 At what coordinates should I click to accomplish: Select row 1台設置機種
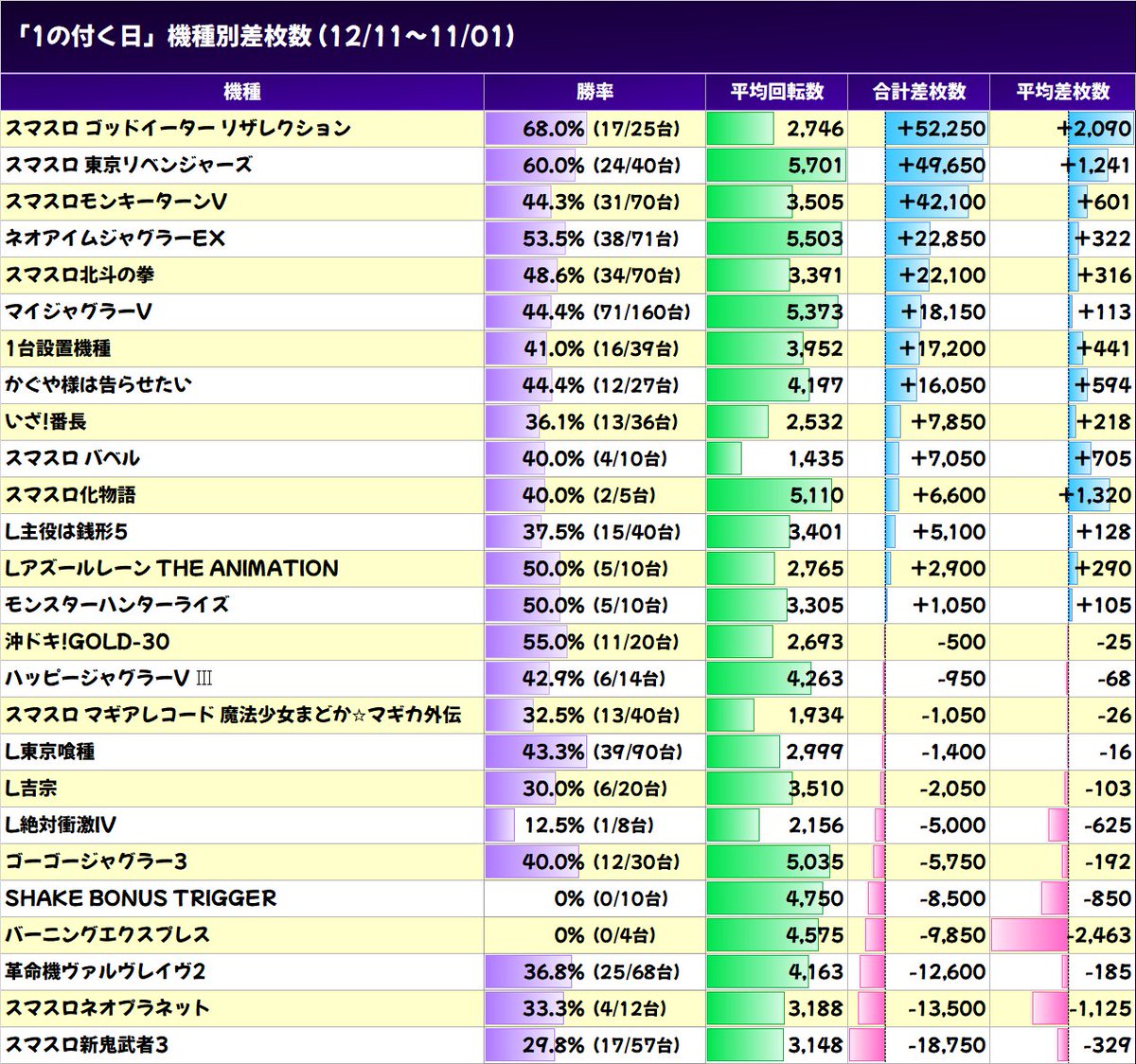[x=568, y=348]
